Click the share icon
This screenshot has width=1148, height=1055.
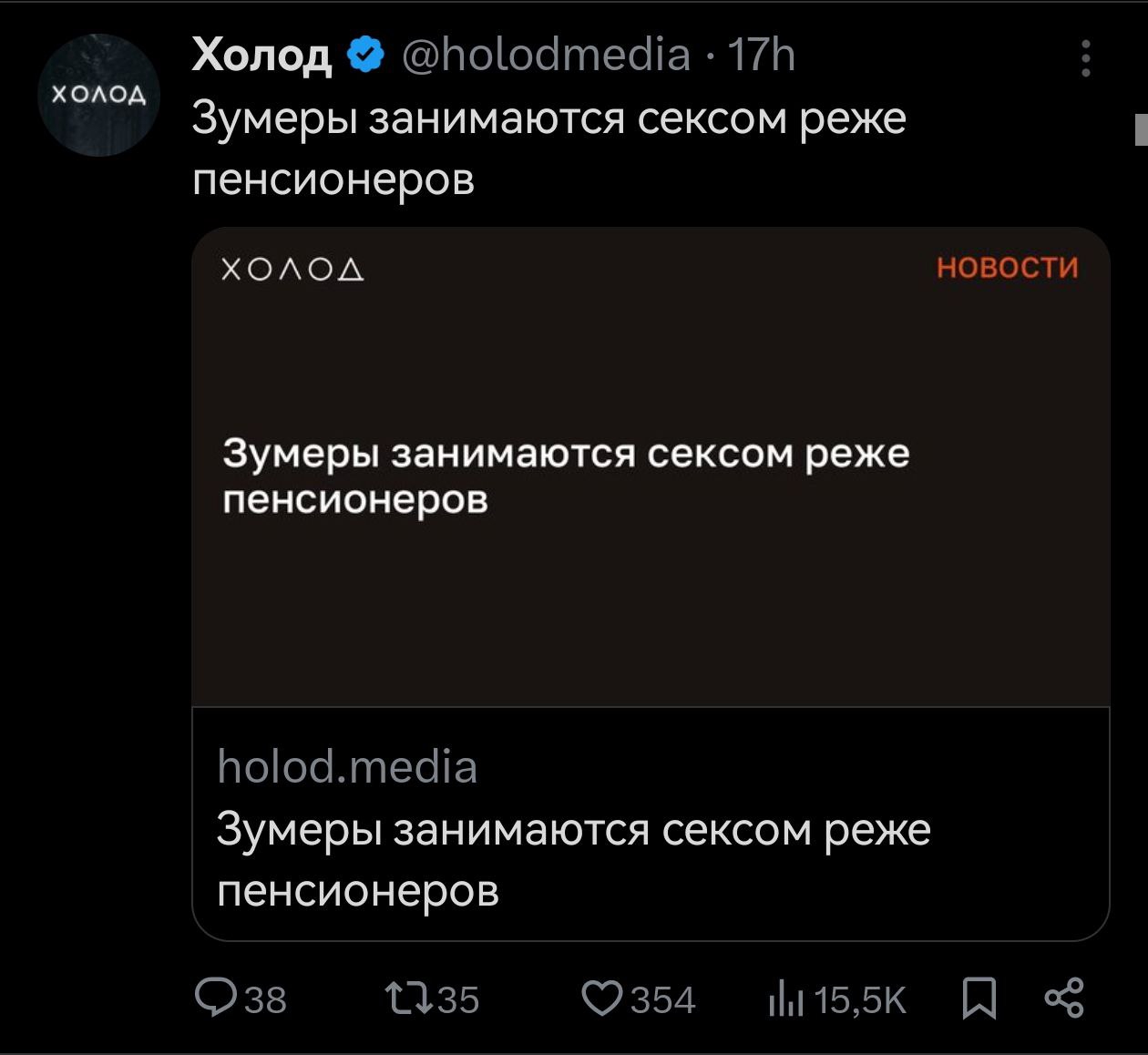coord(1064,998)
